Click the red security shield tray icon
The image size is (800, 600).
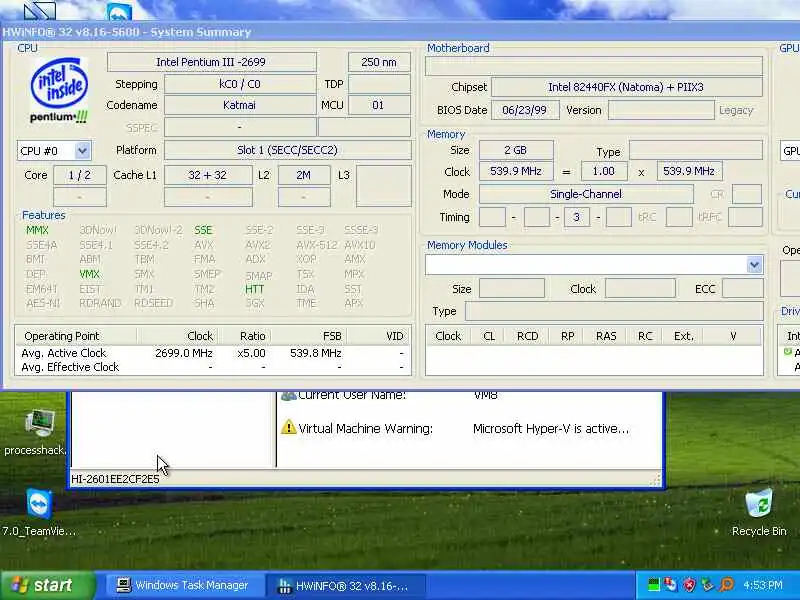689,585
